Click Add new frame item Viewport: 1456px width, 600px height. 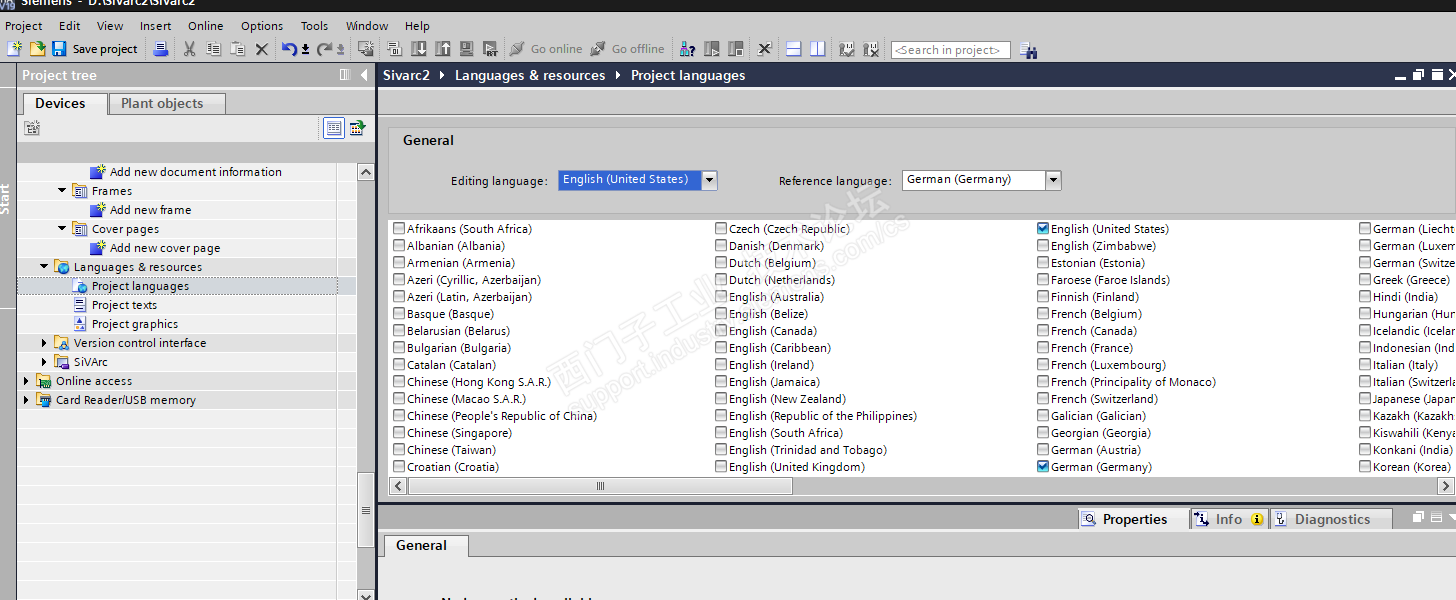point(150,210)
